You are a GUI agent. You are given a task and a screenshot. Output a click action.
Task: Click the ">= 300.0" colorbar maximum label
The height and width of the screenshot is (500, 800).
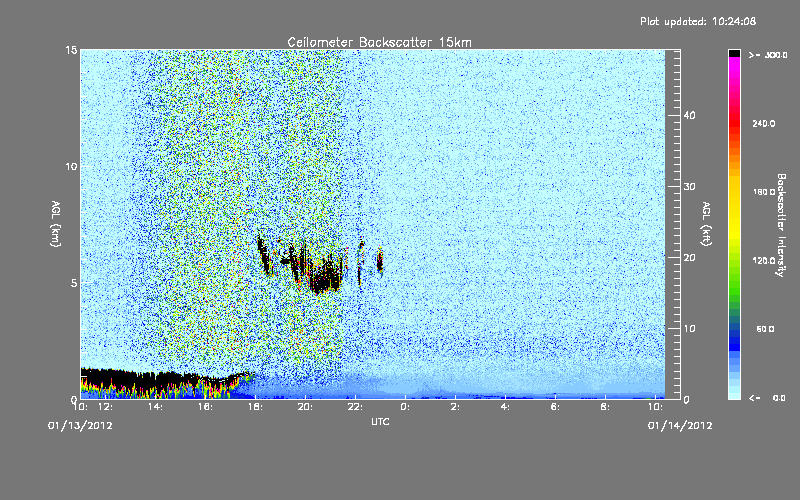(768, 55)
